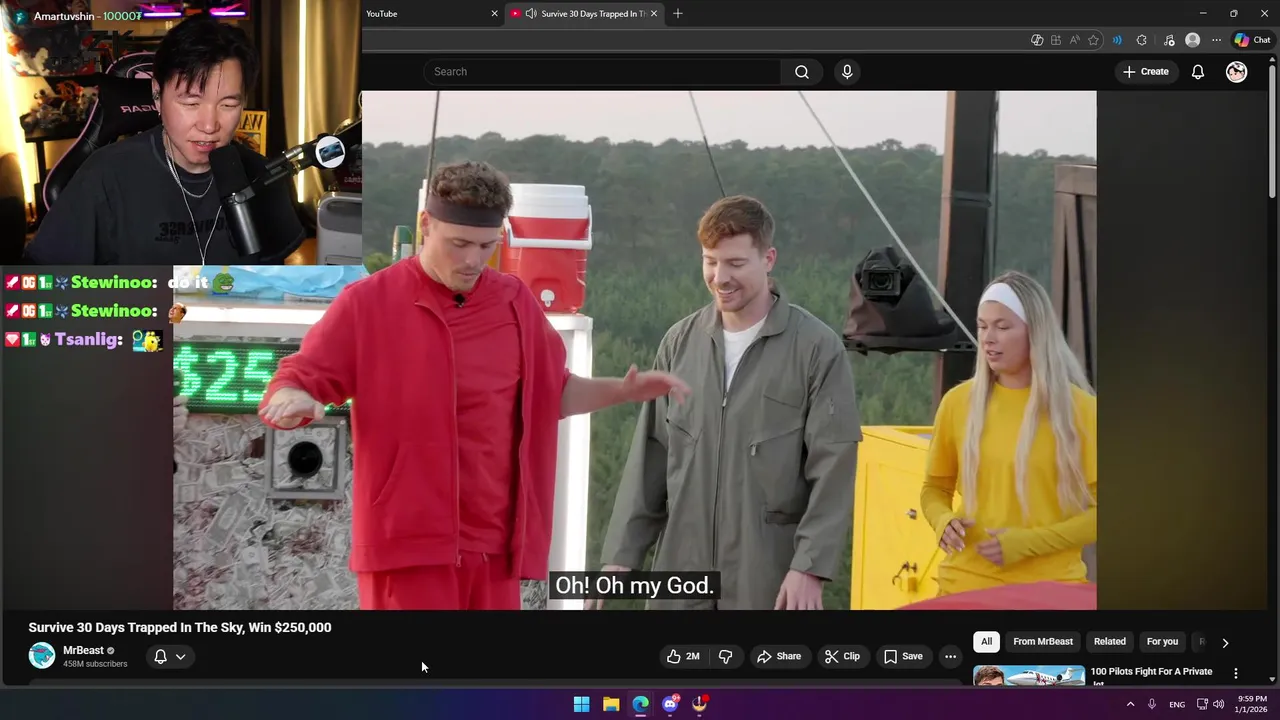Click the Create button
The height and width of the screenshot is (720, 1280).
1146,72
